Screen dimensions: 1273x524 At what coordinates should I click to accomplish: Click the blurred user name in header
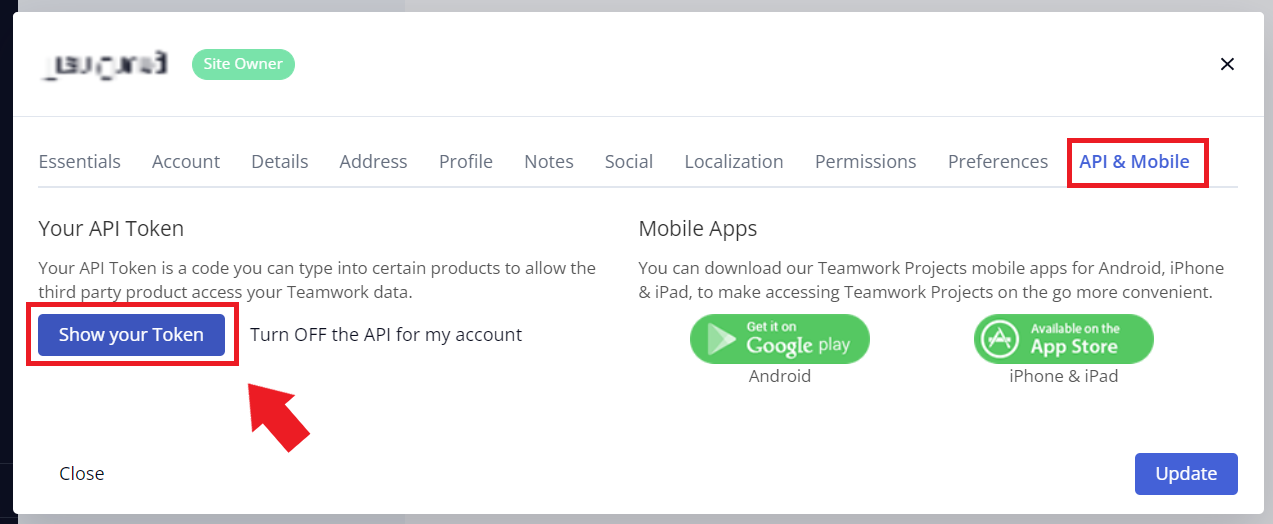(105, 65)
